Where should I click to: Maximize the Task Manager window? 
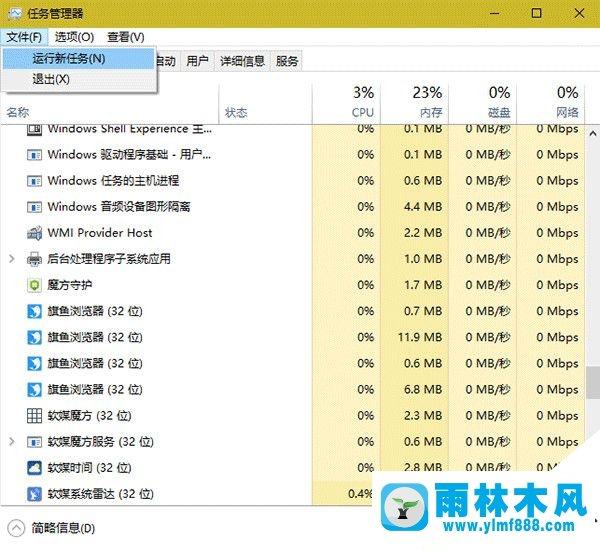(x=537, y=13)
